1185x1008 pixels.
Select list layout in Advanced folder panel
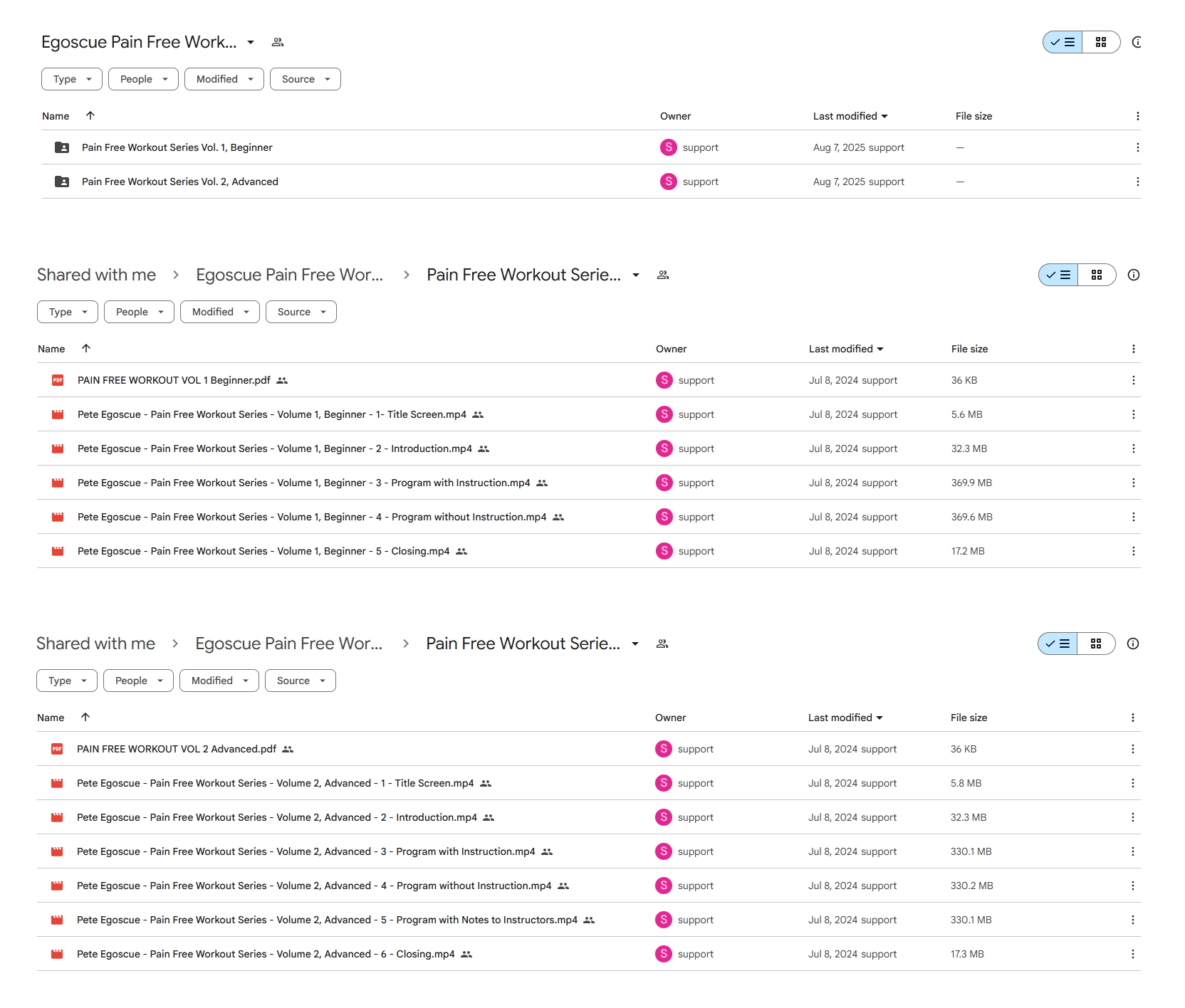point(1058,644)
